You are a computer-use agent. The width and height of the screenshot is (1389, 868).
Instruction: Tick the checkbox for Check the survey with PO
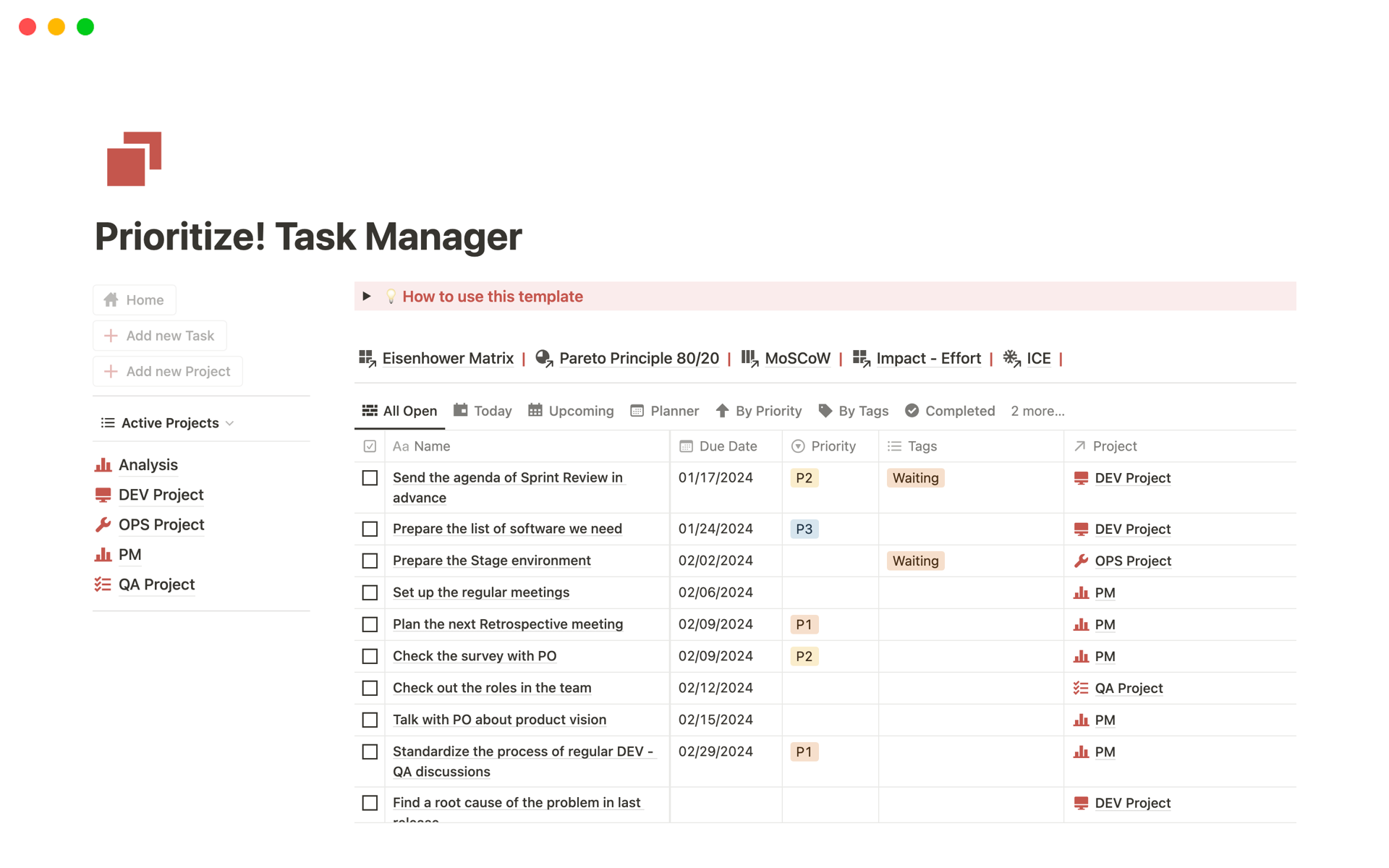(x=370, y=656)
